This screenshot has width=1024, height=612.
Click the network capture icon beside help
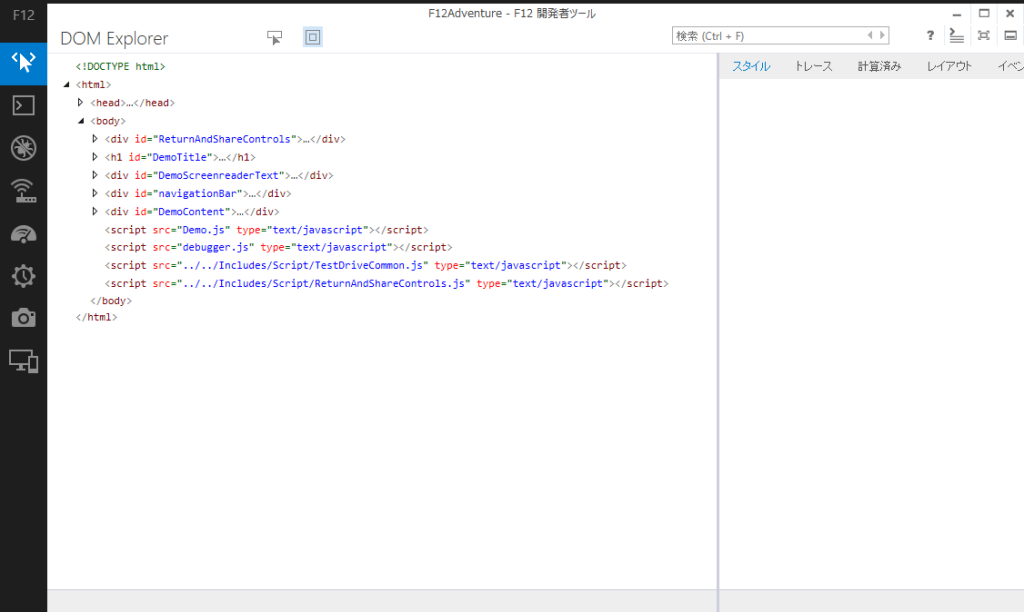click(984, 36)
